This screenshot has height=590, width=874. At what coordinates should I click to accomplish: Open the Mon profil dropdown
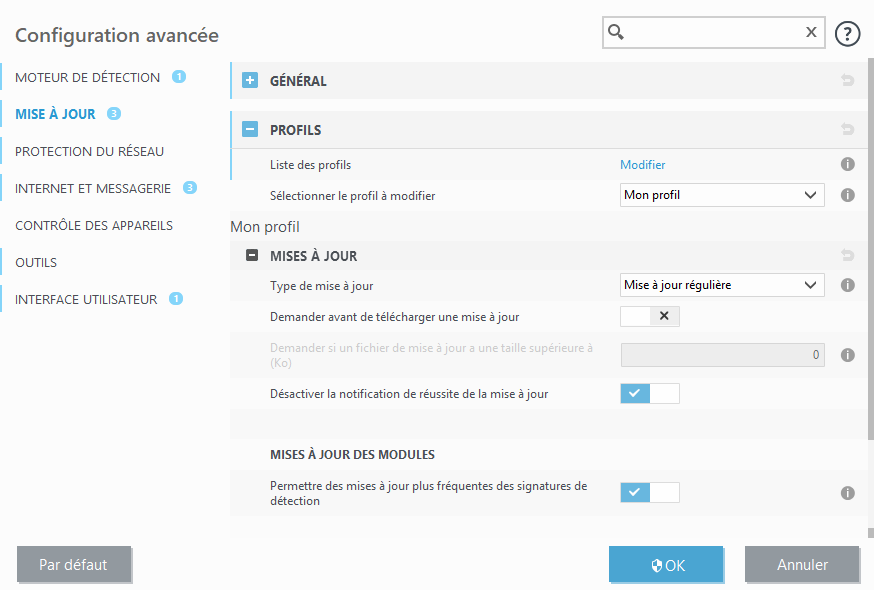[722, 196]
